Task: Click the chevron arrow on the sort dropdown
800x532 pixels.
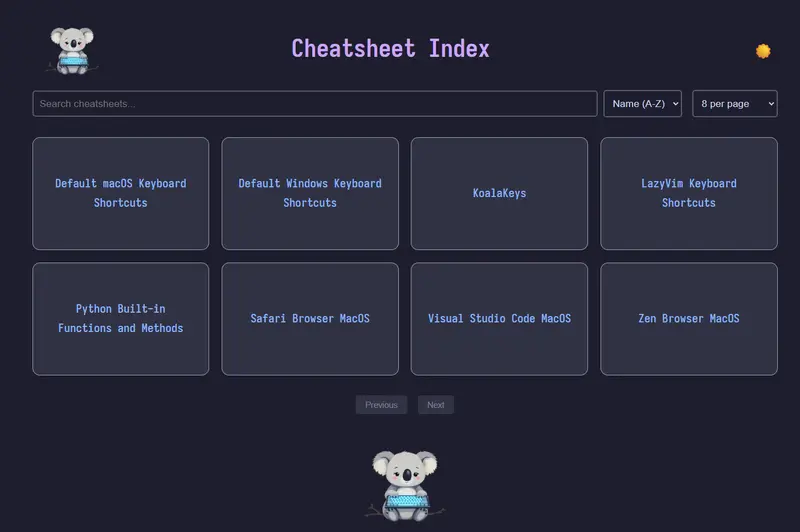Action: coord(673,104)
